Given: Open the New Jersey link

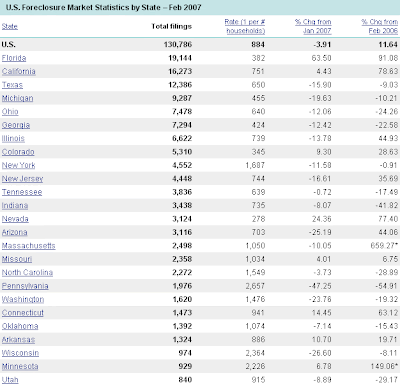Looking at the screenshot, I should pyautogui.click(x=22, y=179).
